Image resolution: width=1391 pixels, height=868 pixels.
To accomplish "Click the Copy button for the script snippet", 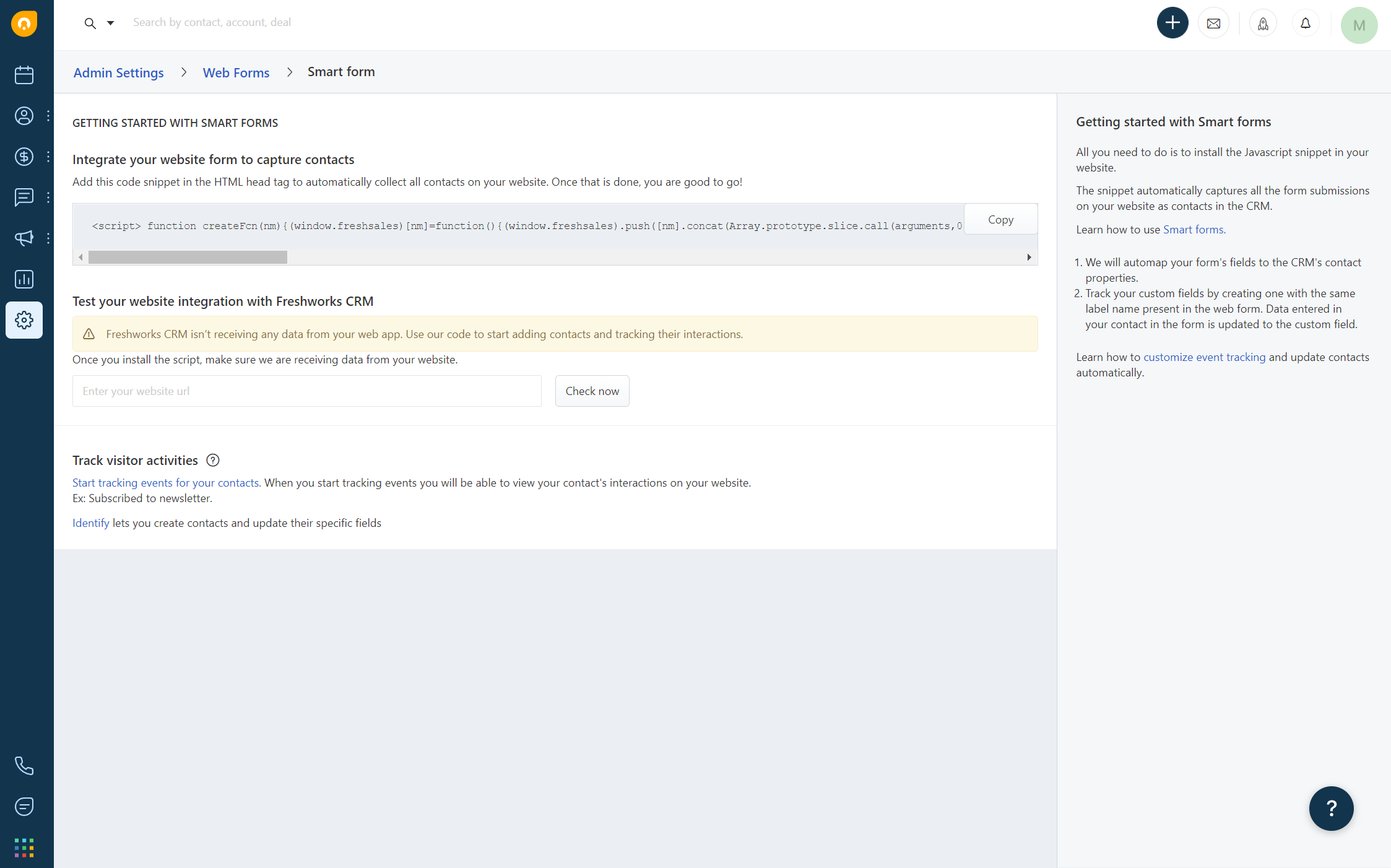I will pyautogui.click(x=1000, y=219).
